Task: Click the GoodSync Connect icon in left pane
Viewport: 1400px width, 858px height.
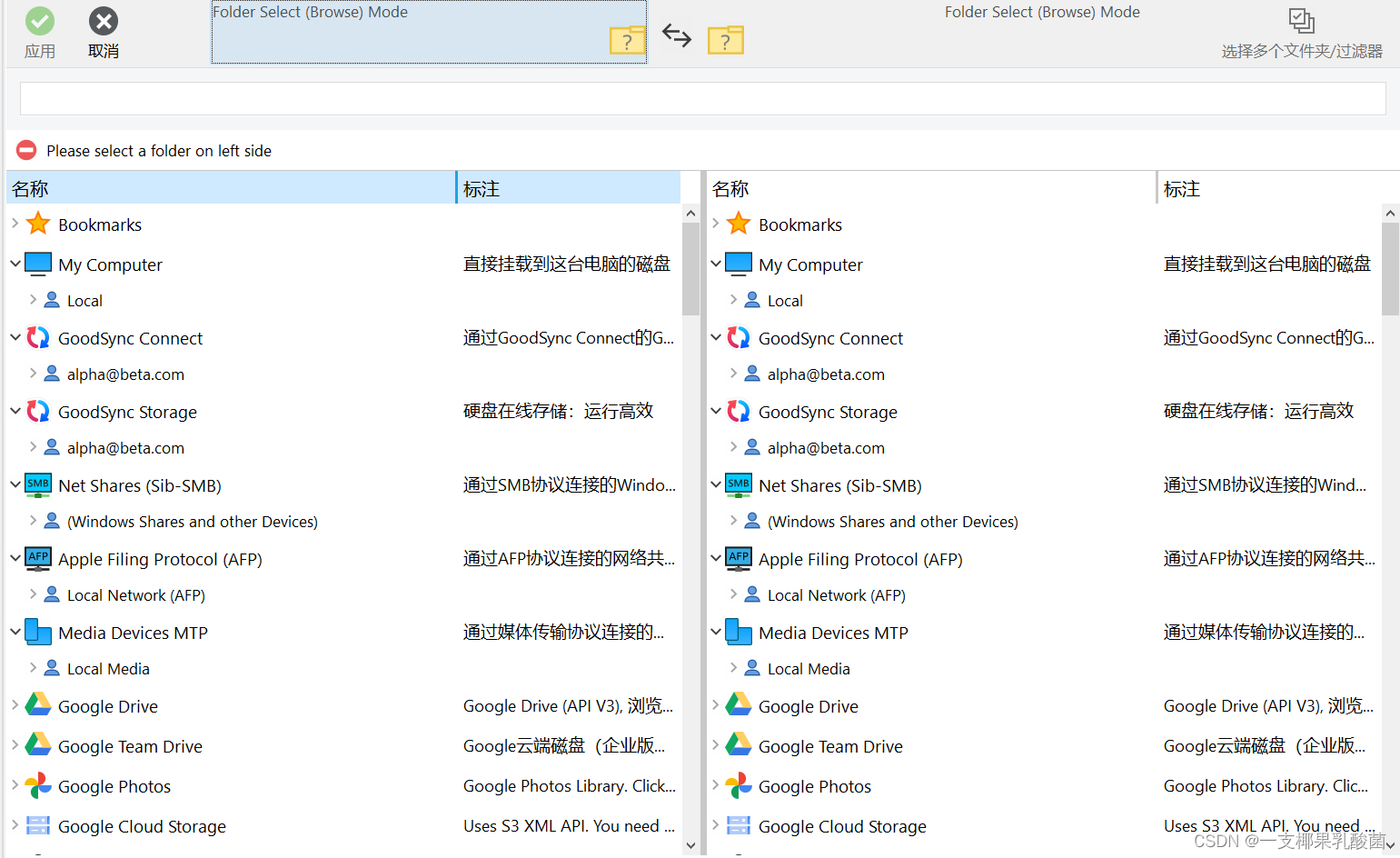Action: pos(38,338)
